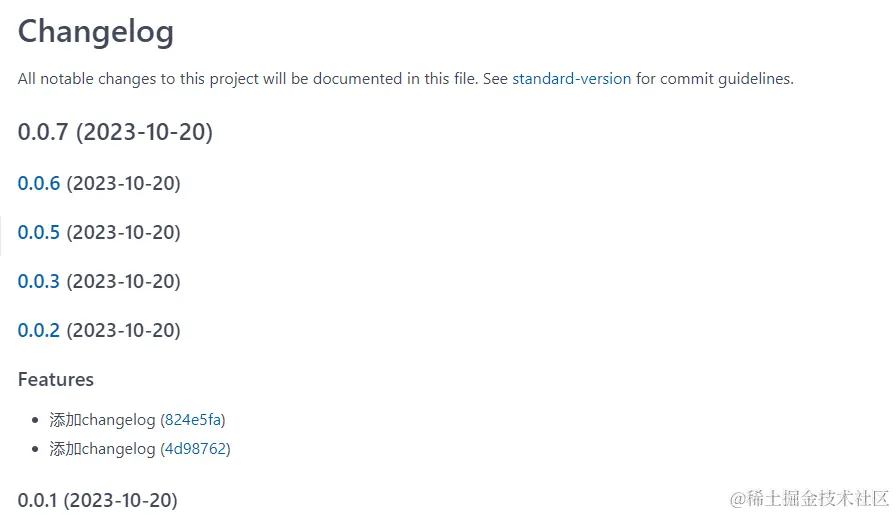Click the 0.0.1 (2023-10-20) heading
Image resolution: width=896 pixels, height=515 pixels.
[98, 499]
